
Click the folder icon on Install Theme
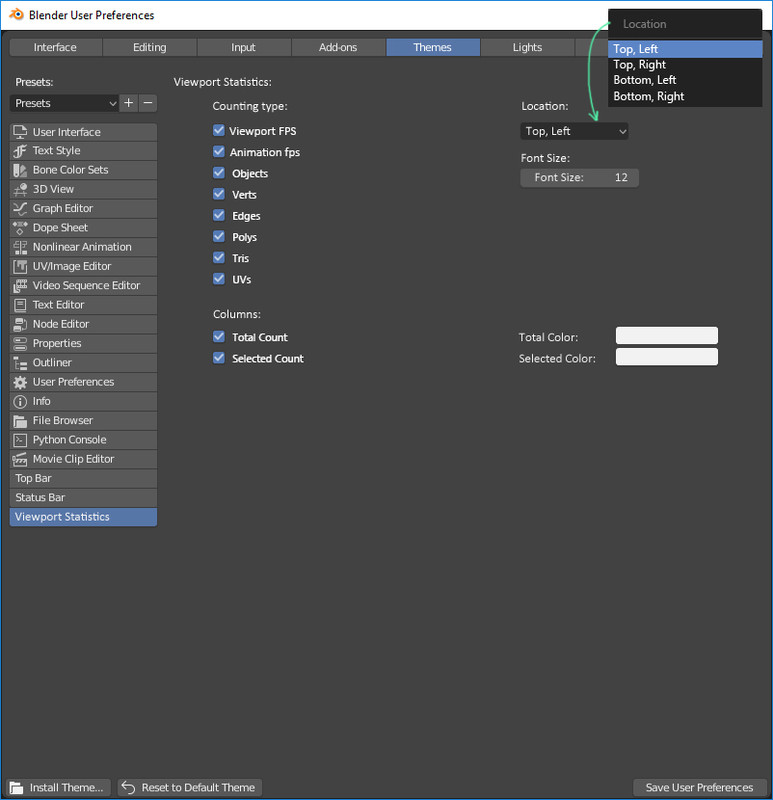coord(16,787)
